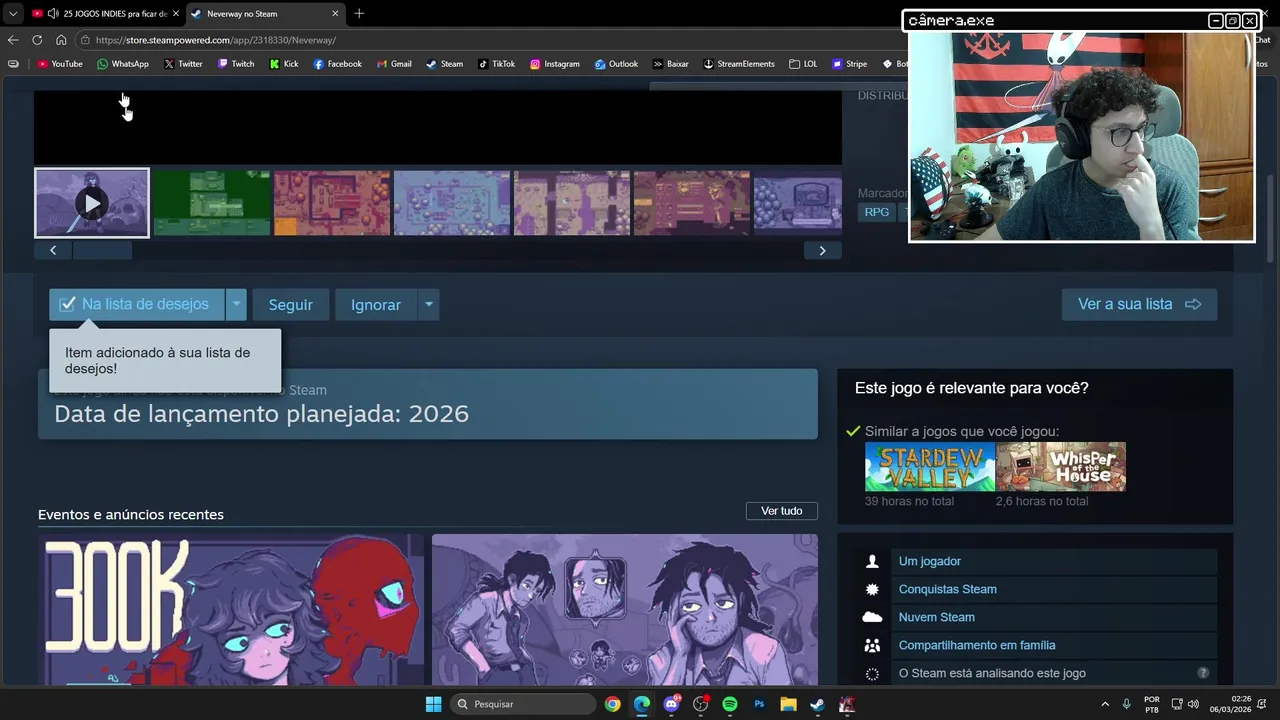This screenshot has height=720, width=1280.
Task: Play the Neverway trailer thumbnail
Action: click(x=92, y=203)
